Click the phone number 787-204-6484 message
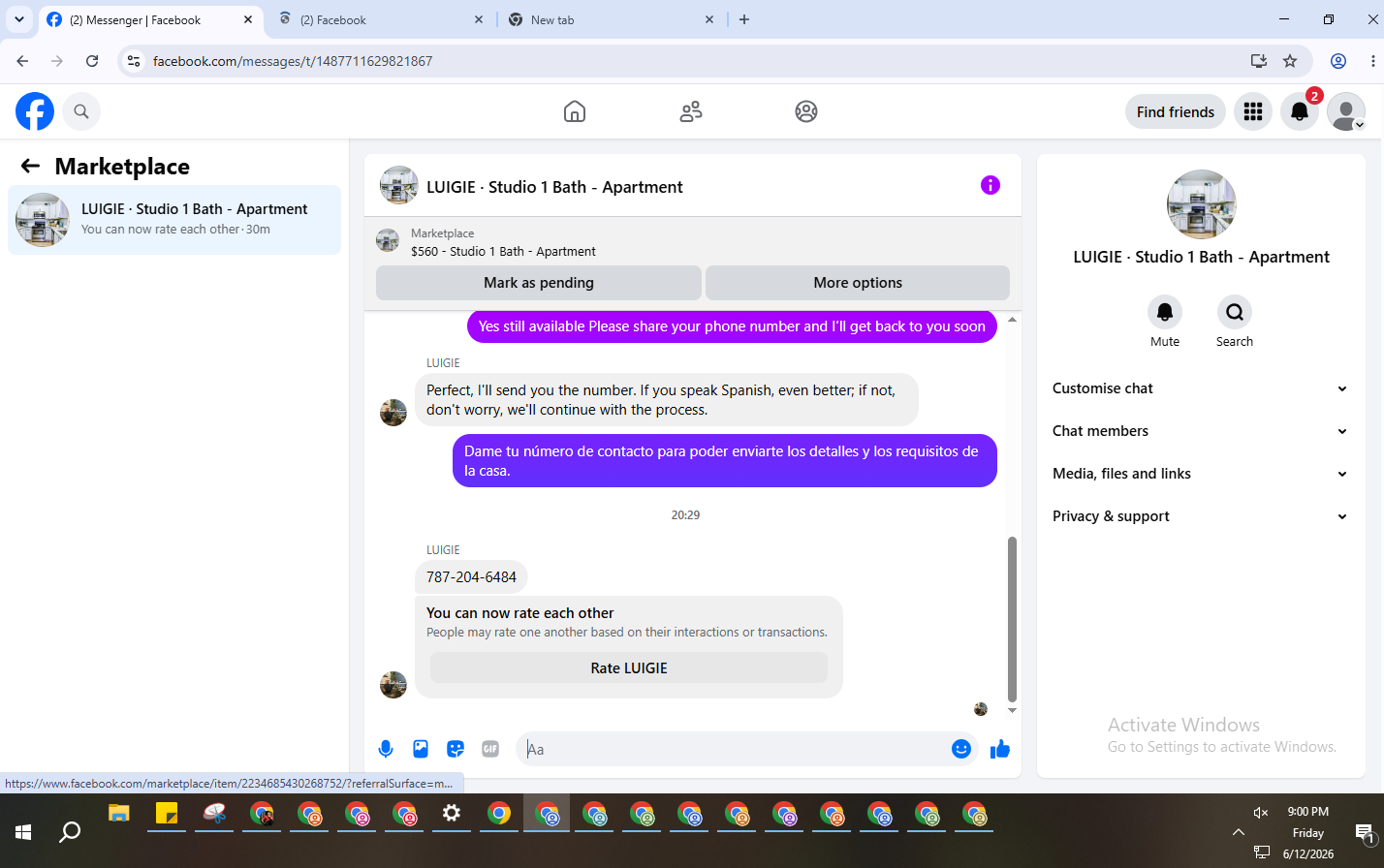This screenshot has height=868, width=1384. click(x=471, y=576)
